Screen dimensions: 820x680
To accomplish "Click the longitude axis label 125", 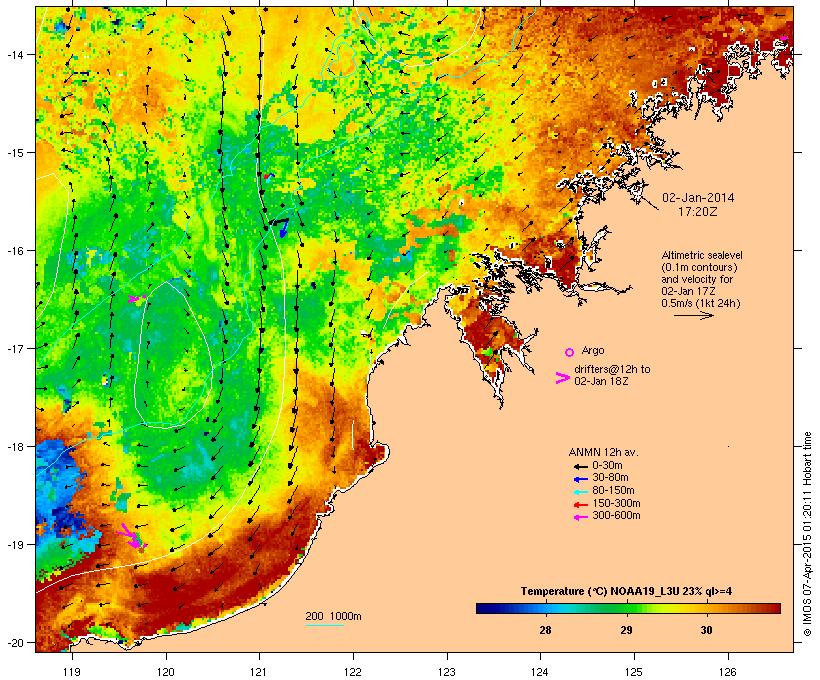I will point(634,672).
